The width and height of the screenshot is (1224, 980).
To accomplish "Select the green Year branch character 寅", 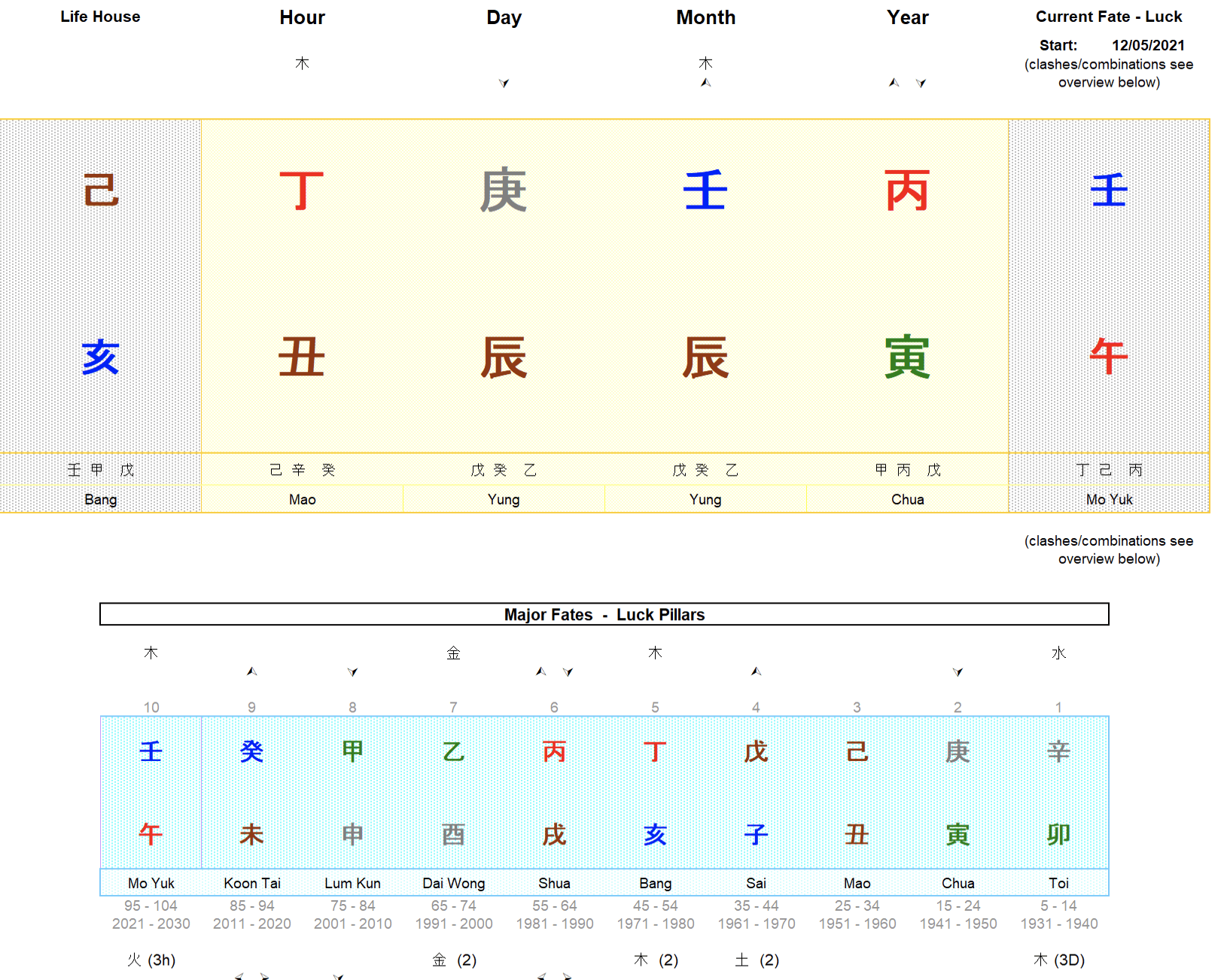I will click(907, 357).
